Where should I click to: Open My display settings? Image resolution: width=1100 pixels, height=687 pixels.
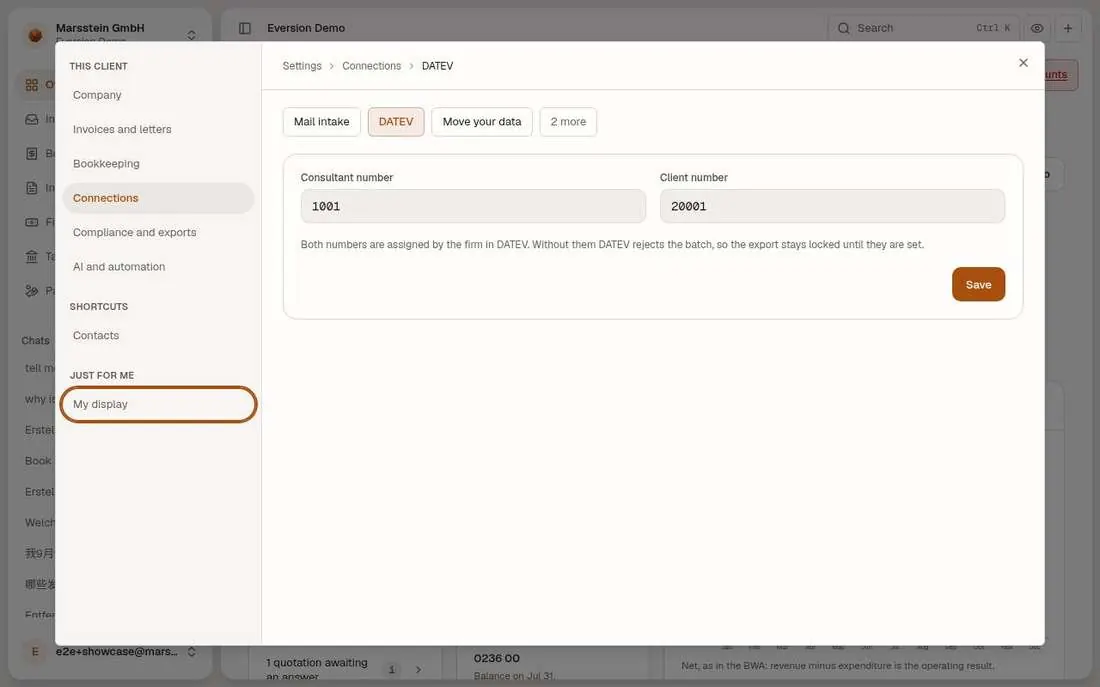pyautogui.click(x=158, y=404)
